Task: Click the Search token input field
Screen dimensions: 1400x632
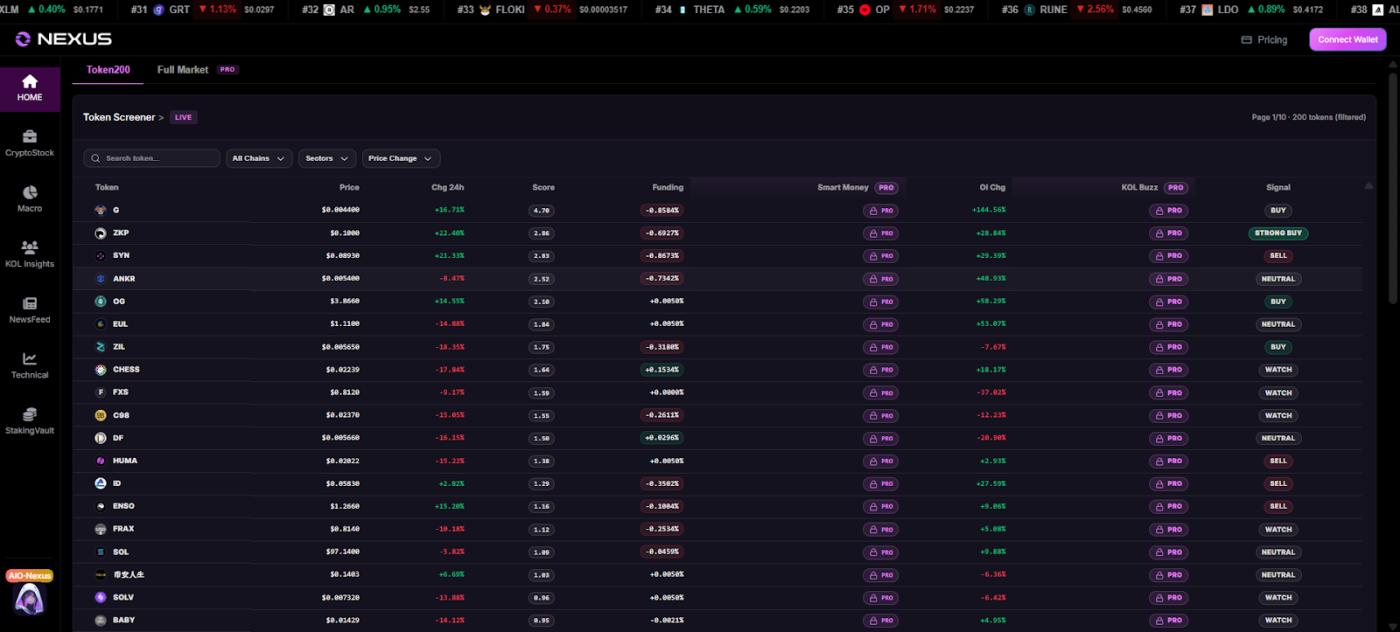Action: (152, 158)
